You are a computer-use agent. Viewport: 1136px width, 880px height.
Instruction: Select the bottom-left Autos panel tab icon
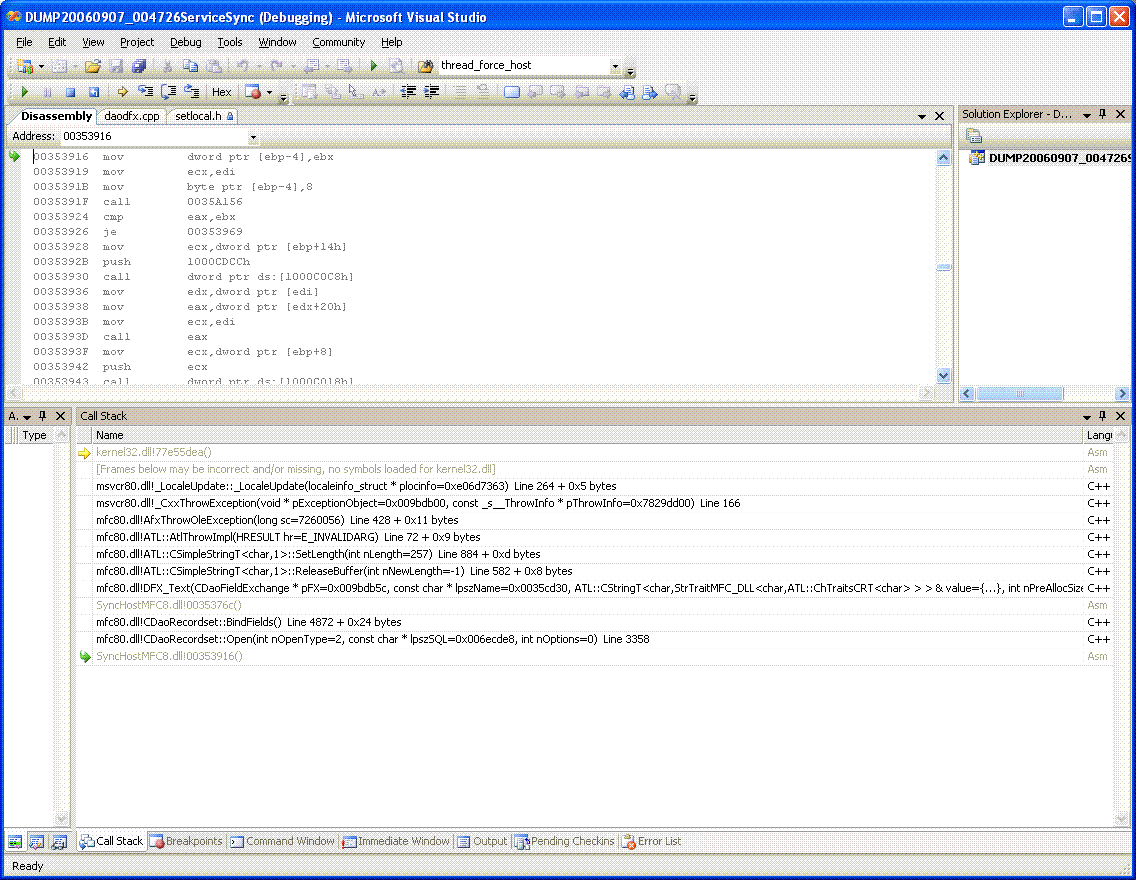[14, 842]
